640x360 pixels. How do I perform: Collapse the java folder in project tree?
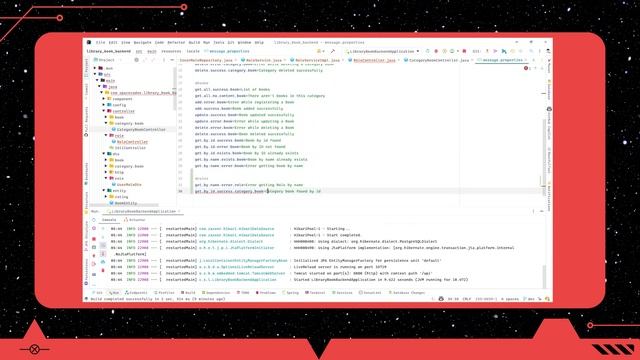tap(100, 87)
